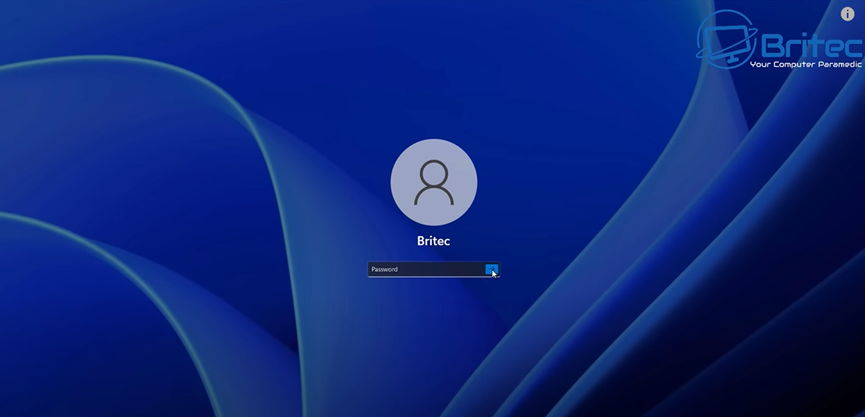Click the blue submit arrow in password box

pyautogui.click(x=492, y=269)
